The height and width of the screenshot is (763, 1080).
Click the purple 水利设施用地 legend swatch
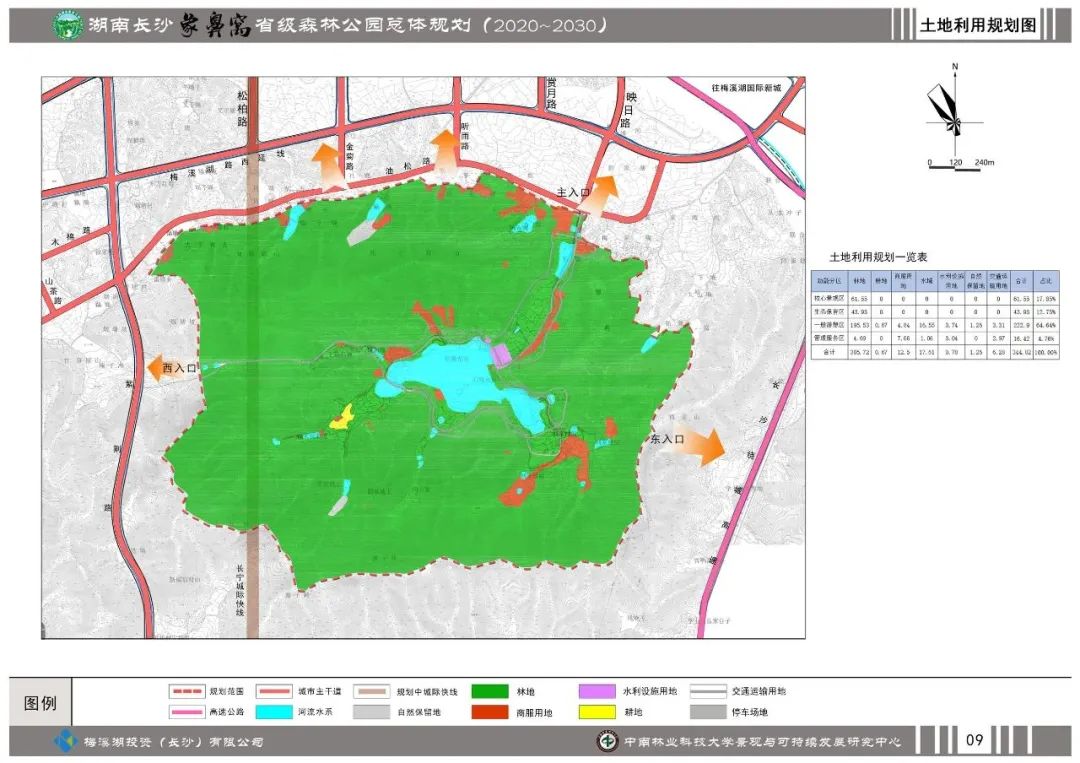point(602,691)
